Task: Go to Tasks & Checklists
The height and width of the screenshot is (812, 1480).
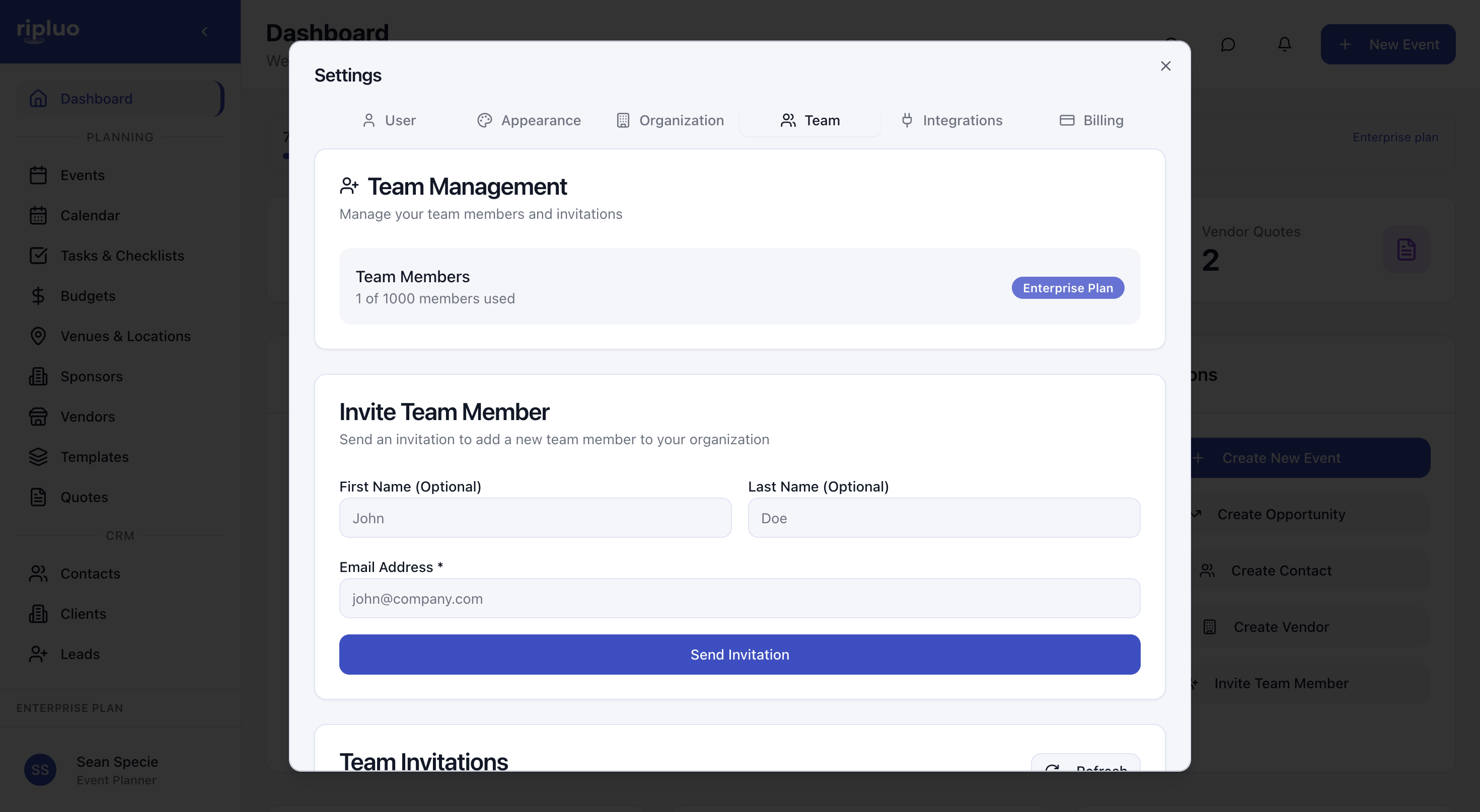Action: [120, 256]
